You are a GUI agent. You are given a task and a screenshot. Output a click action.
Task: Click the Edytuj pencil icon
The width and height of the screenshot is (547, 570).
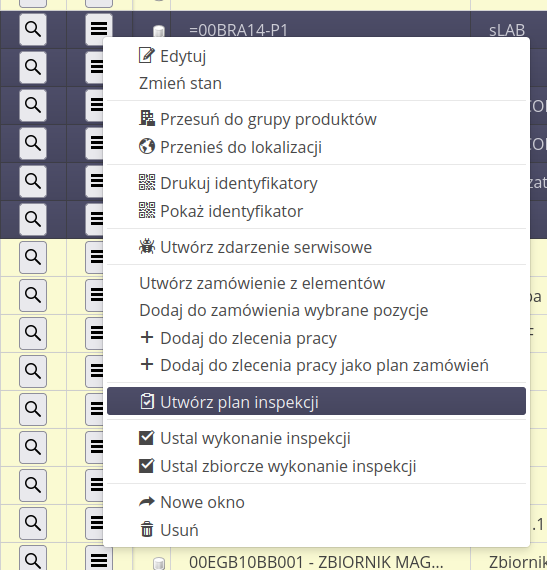[147, 56]
